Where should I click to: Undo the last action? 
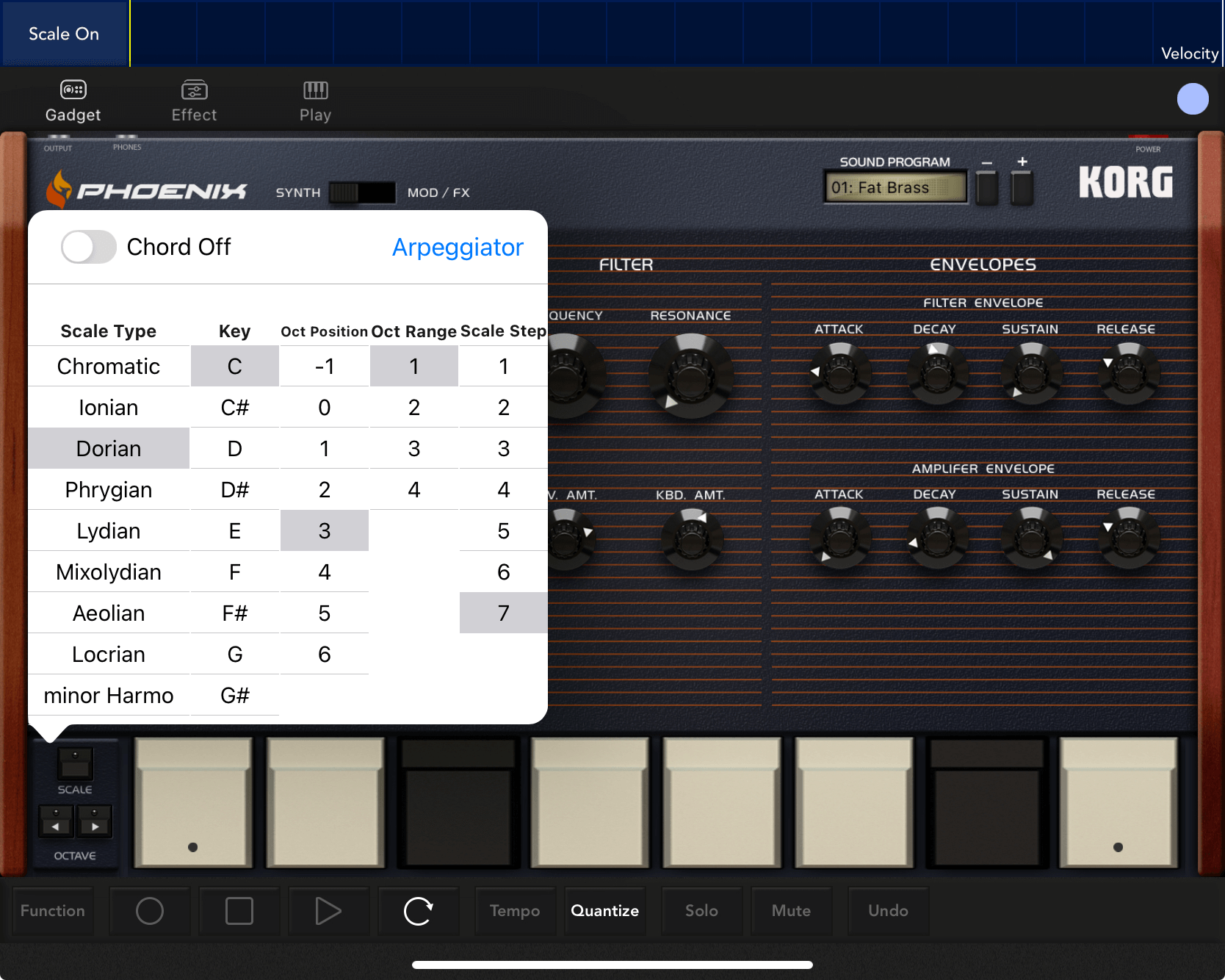889,911
